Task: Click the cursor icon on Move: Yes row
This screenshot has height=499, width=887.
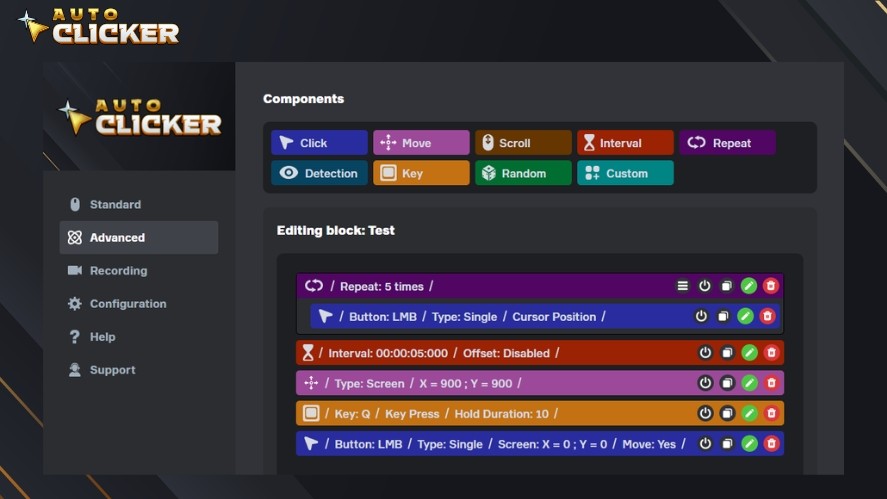Action: (x=311, y=444)
